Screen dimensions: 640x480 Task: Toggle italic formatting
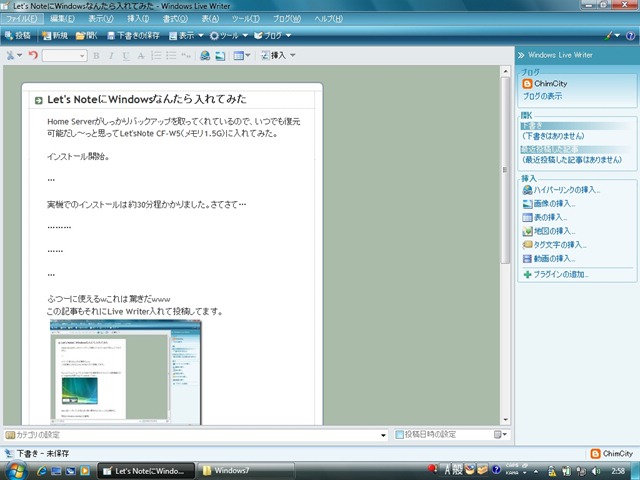pos(111,56)
